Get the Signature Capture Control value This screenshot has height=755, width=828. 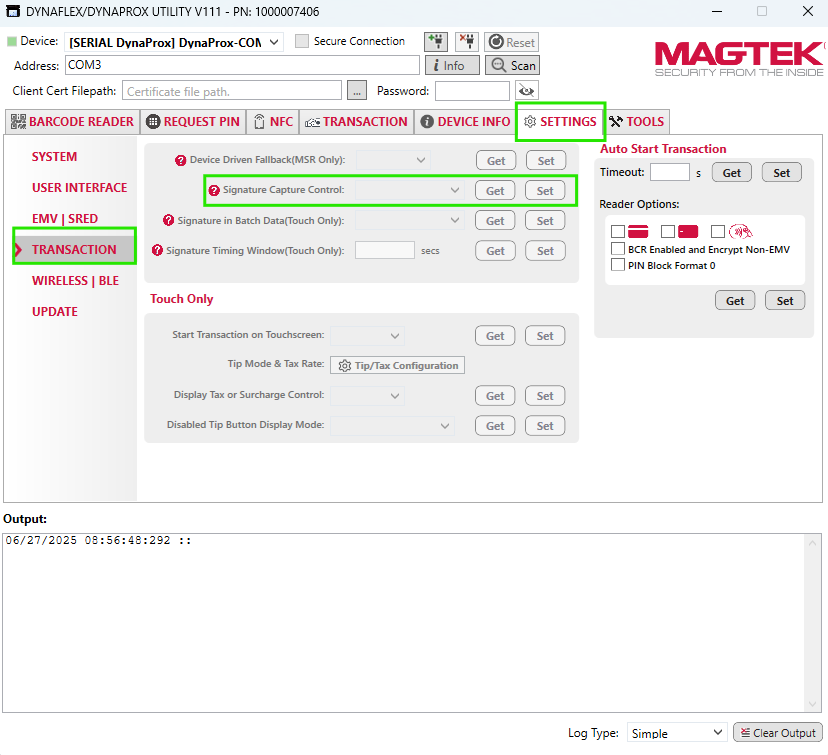495,191
